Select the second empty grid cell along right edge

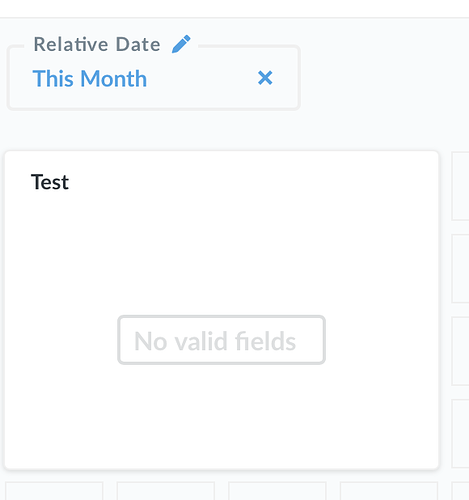point(460,269)
